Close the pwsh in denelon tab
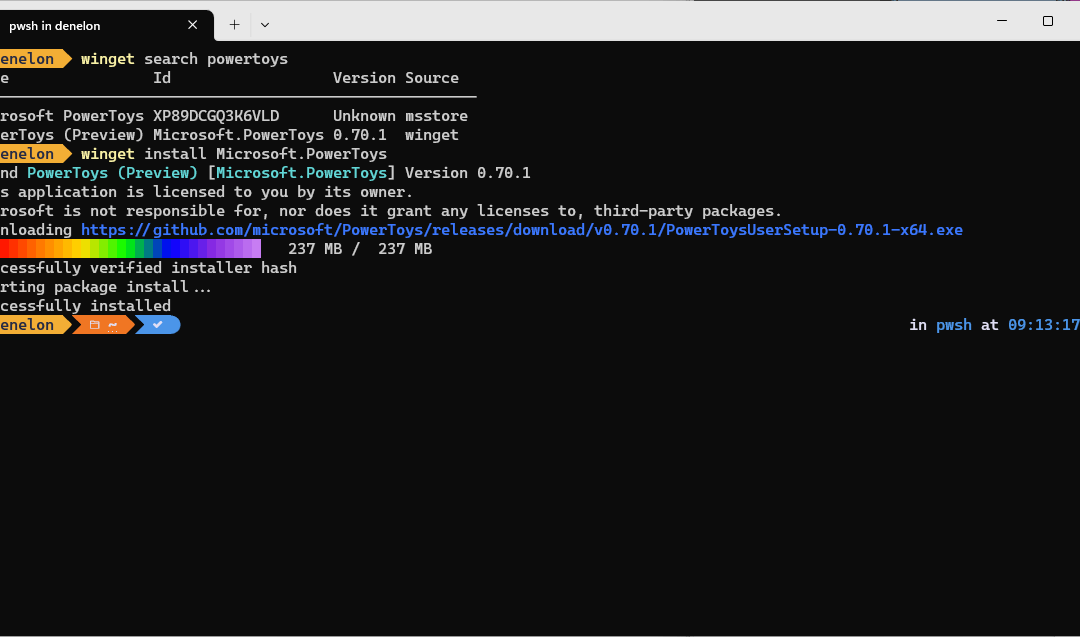This screenshot has height=637, width=1080. [192, 25]
